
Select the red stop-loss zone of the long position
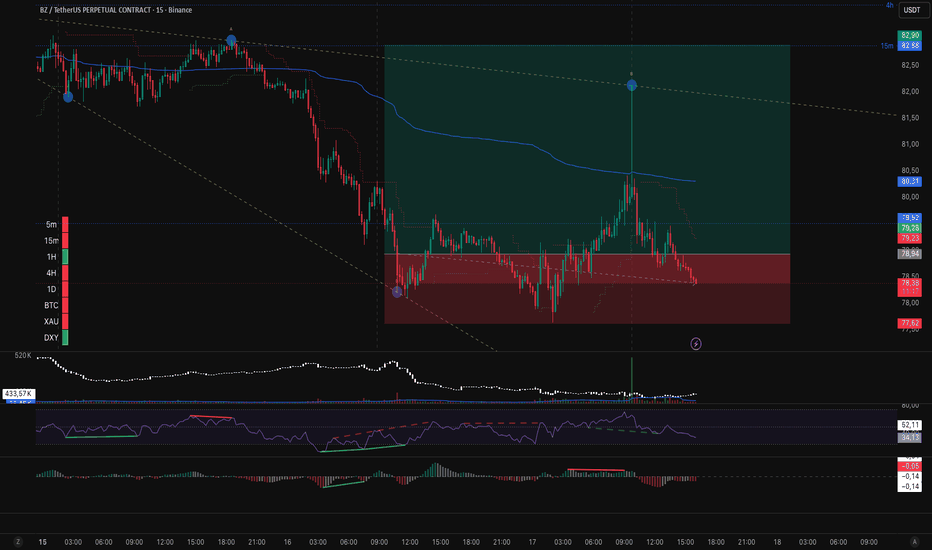(587, 289)
